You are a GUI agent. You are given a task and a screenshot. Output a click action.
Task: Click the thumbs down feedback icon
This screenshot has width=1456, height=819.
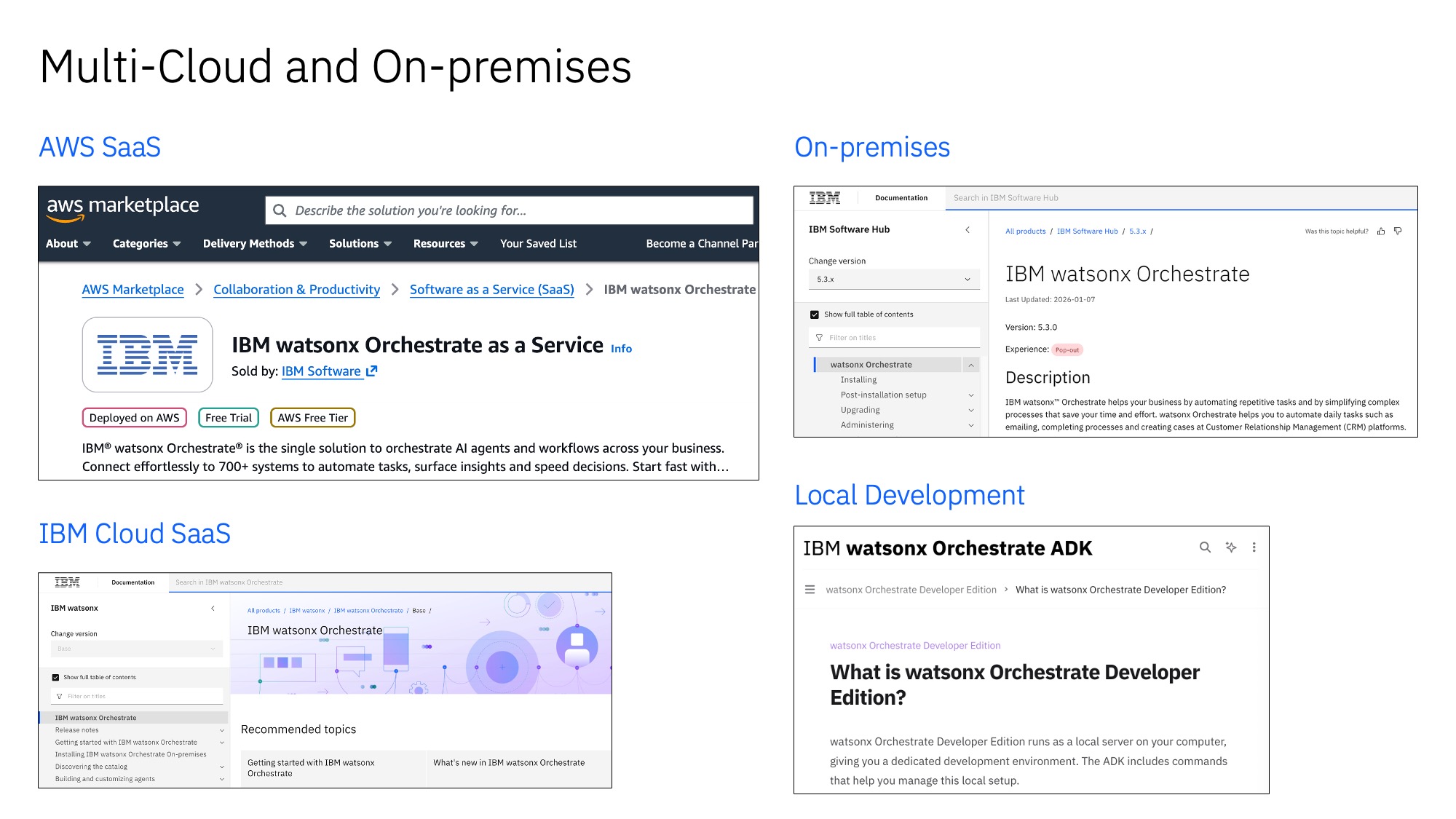(1398, 231)
